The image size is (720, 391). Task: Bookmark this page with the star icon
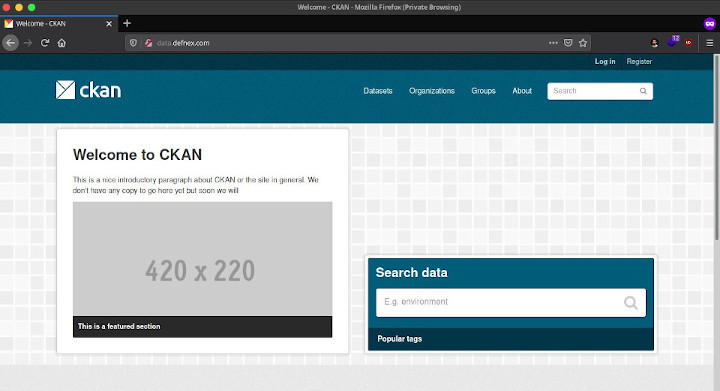click(x=583, y=43)
